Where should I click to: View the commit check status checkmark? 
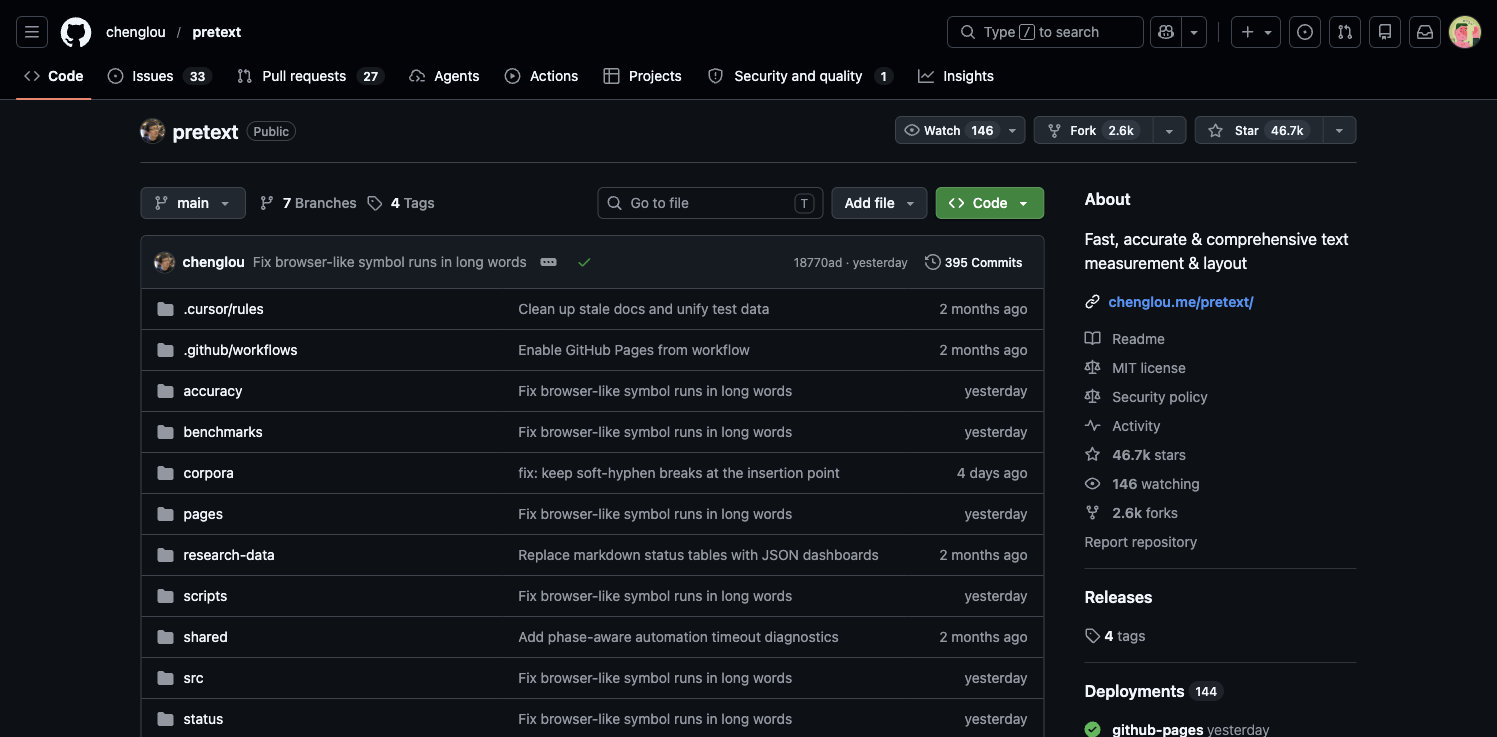point(584,262)
